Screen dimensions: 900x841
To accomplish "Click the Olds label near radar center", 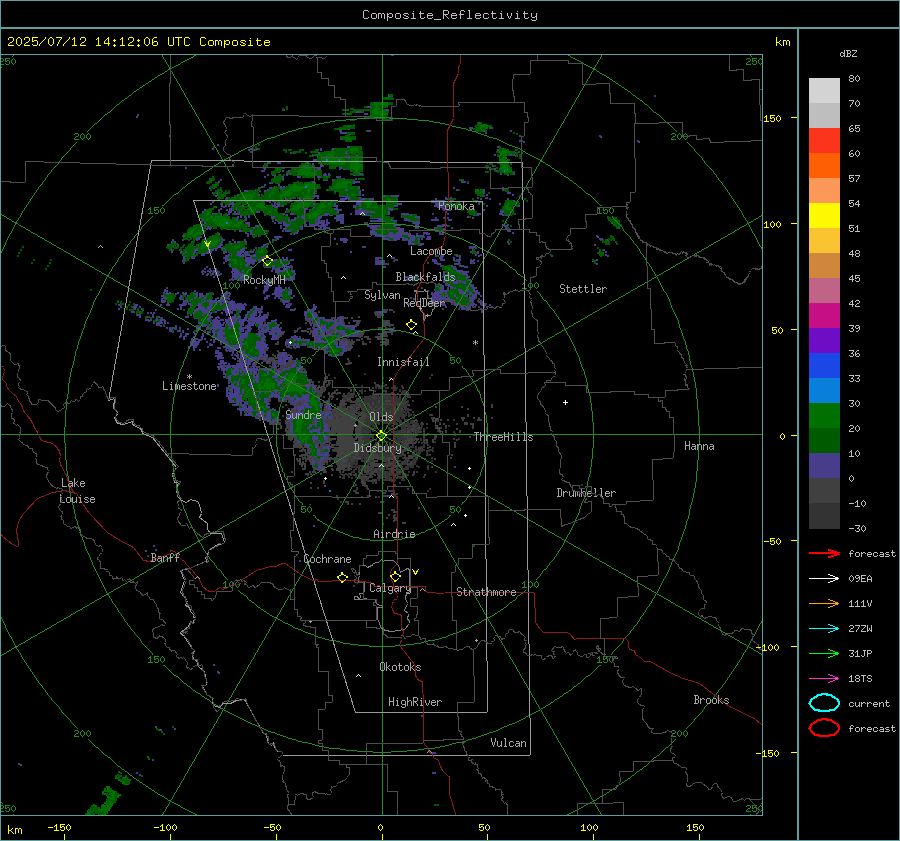I will coord(381,416).
